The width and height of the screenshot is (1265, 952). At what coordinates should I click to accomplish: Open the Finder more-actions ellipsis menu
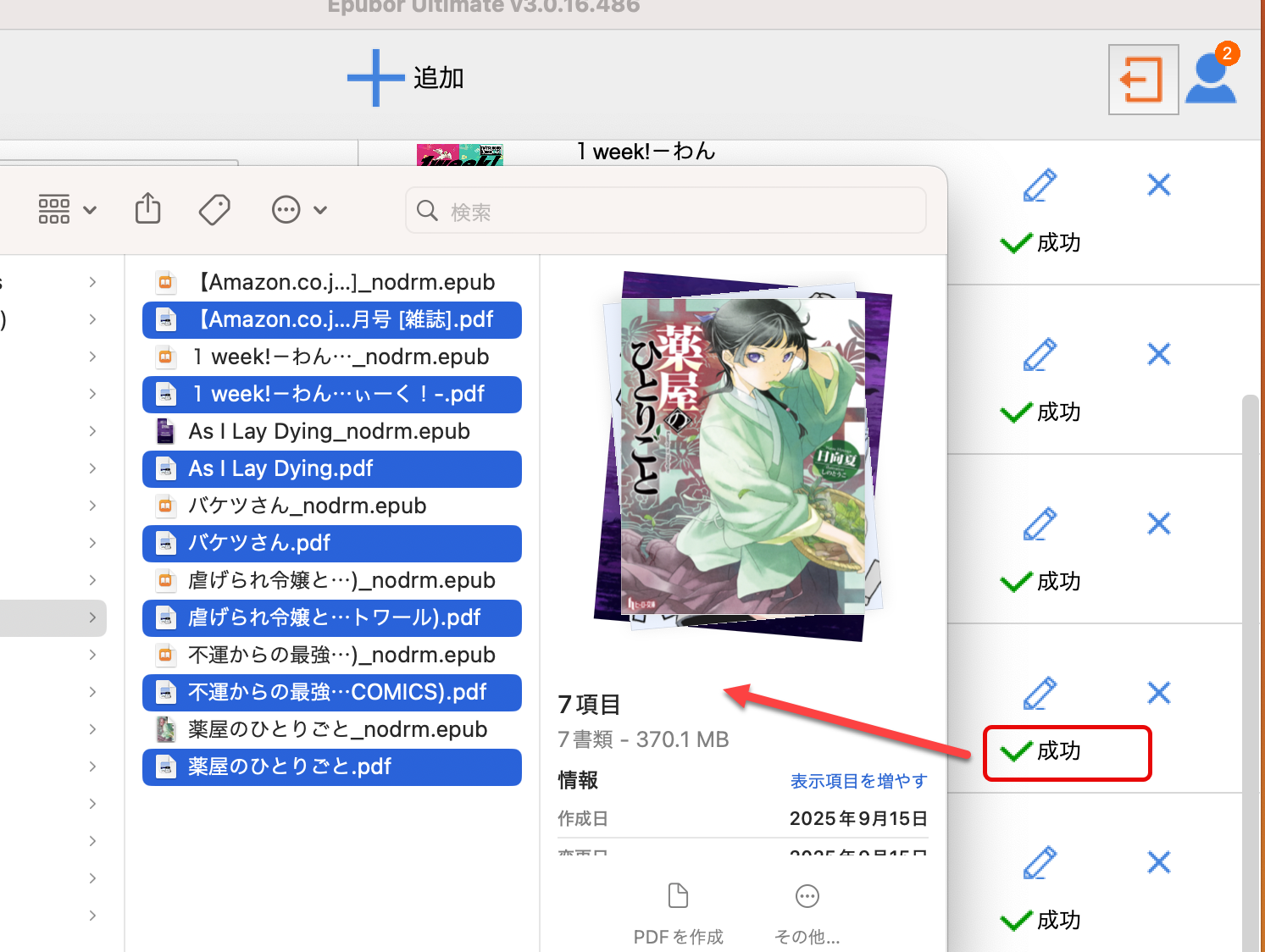[298, 209]
